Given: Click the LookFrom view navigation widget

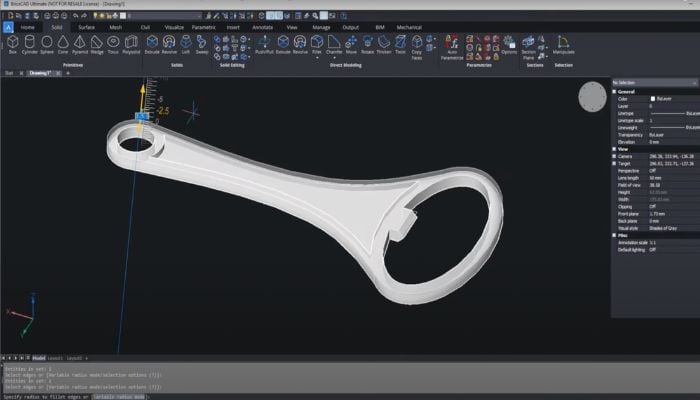Looking at the screenshot, I should point(590,96).
